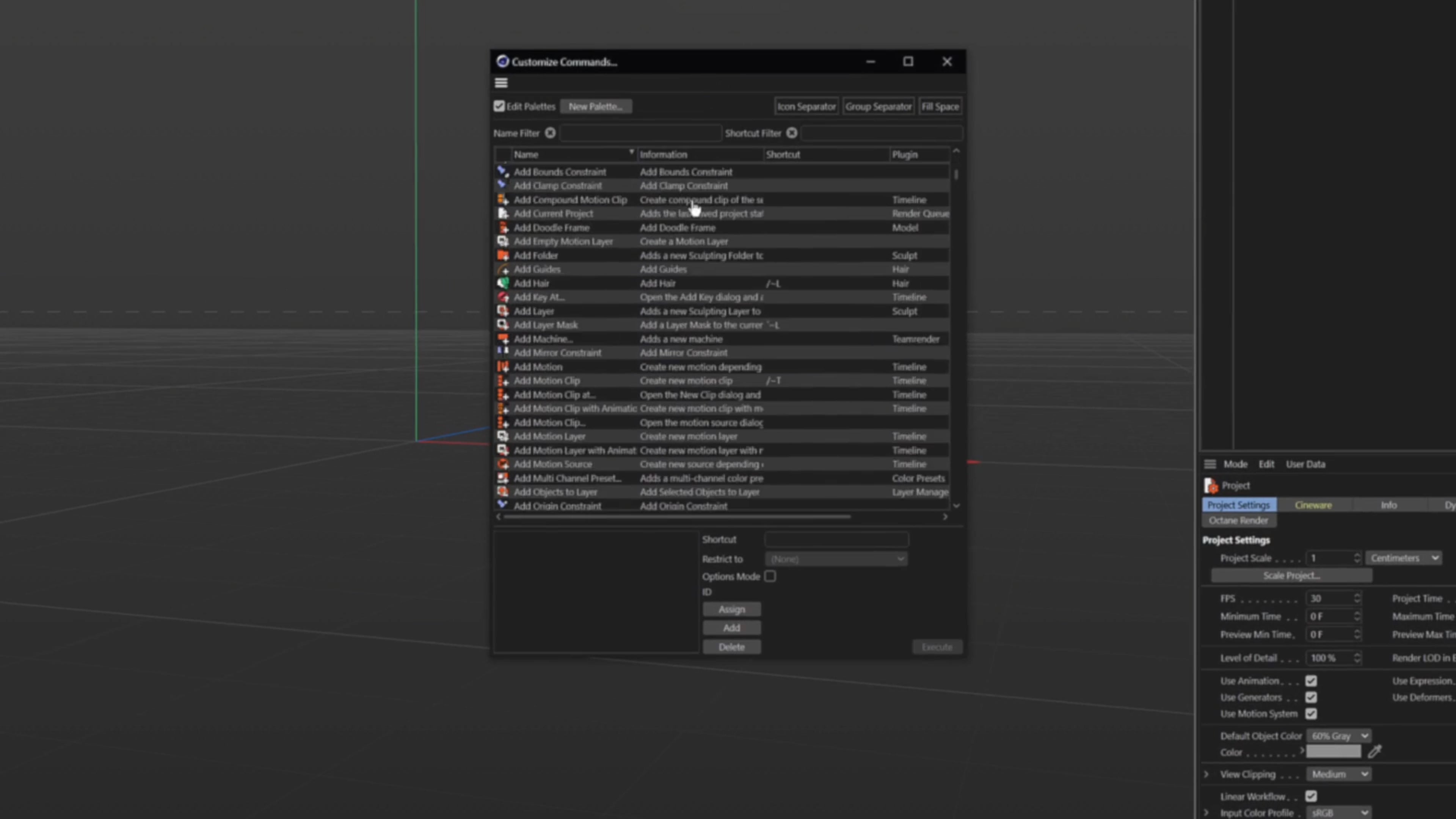Click the Add Doodle Frame icon
The height and width of the screenshot is (819, 1456).
click(502, 227)
